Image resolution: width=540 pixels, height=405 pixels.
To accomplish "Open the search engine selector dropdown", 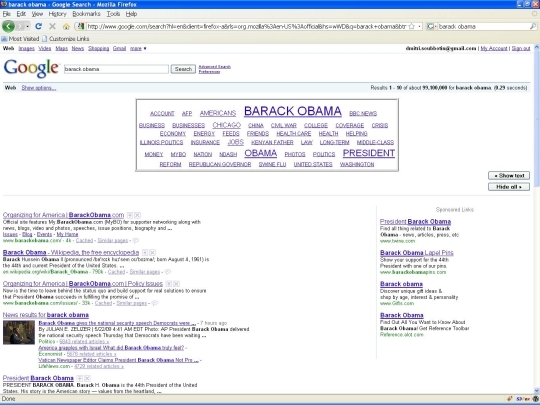I will click(x=431, y=26).
